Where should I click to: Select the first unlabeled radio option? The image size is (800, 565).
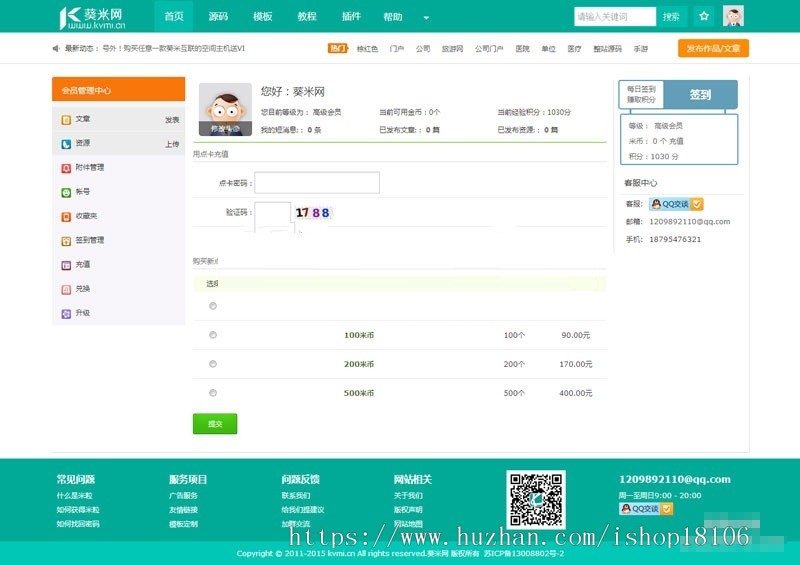[213, 306]
